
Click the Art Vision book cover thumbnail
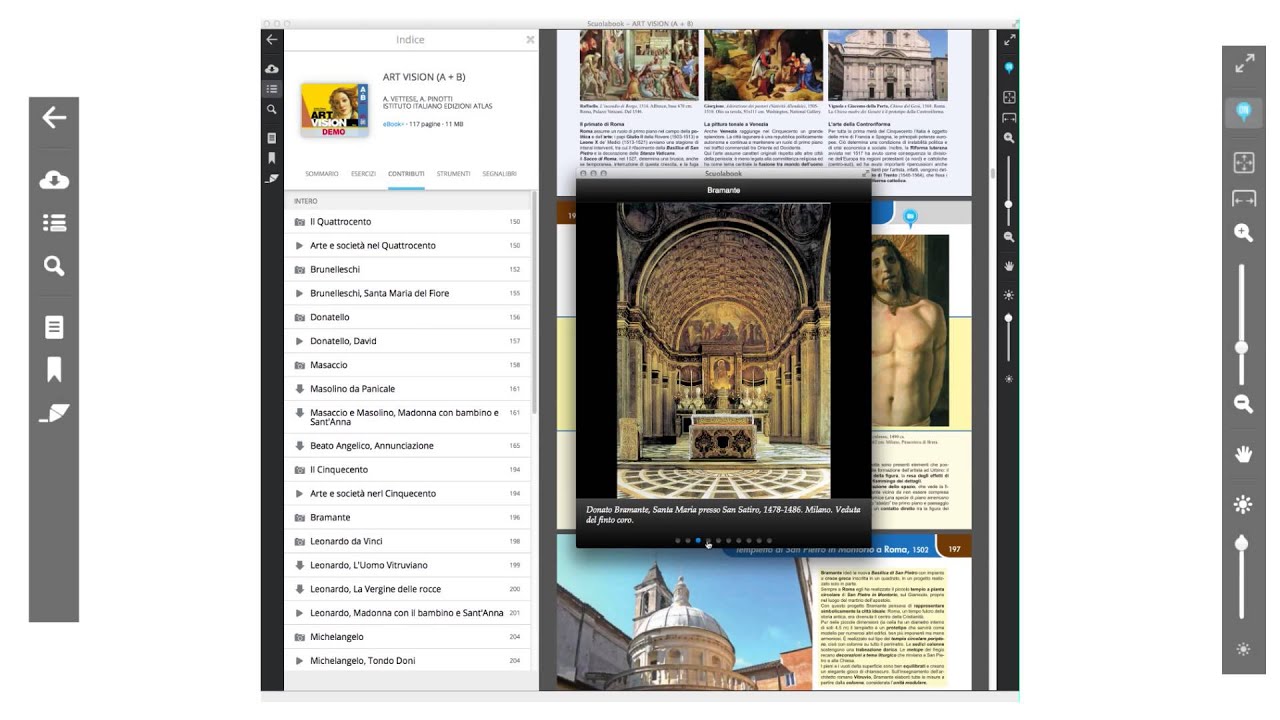pyautogui.click(x=334, y=109)
